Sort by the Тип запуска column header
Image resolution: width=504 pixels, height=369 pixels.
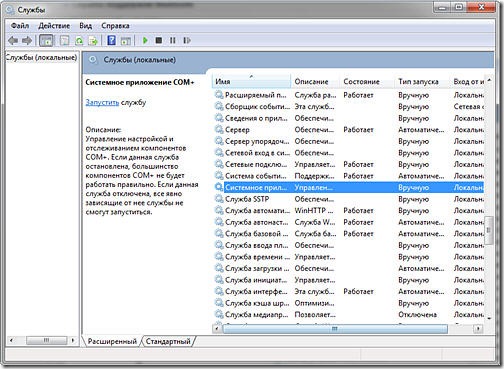point(422,81)
